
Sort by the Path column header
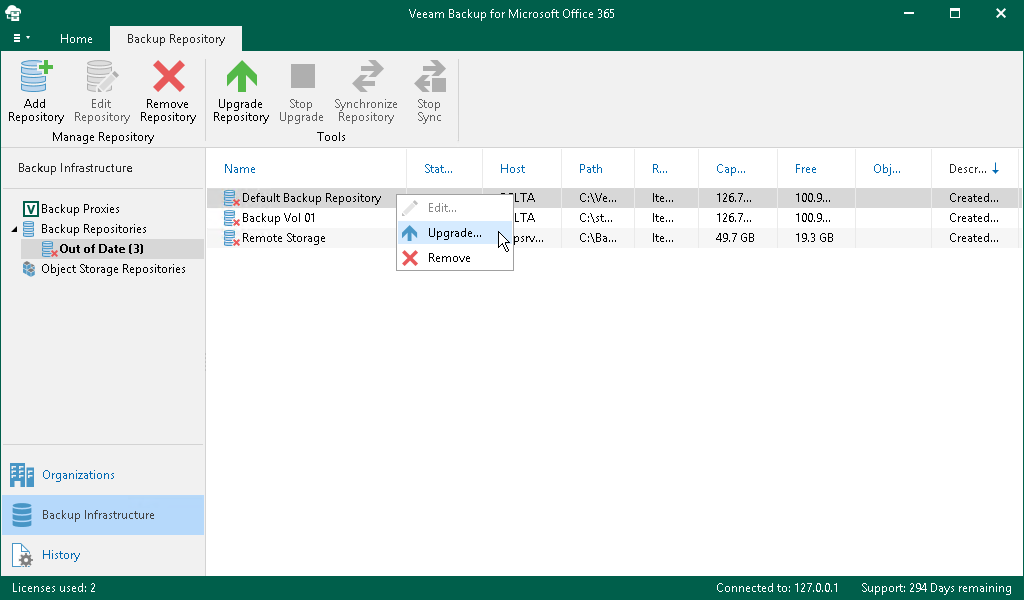[590, 168]
